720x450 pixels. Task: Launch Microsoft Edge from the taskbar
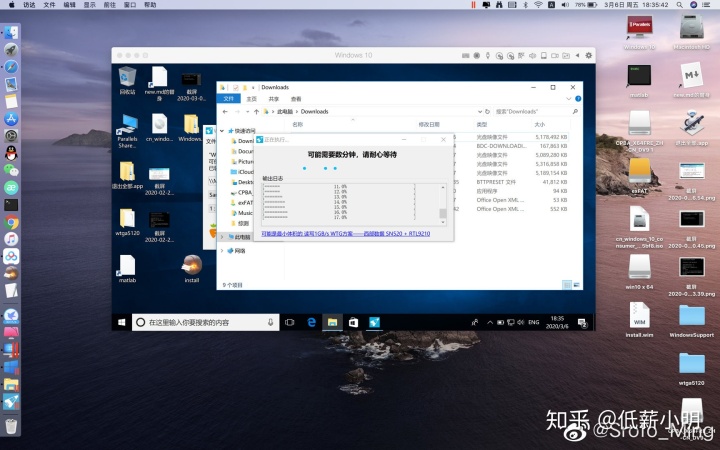pyautogui.click(x=311, y=322)
